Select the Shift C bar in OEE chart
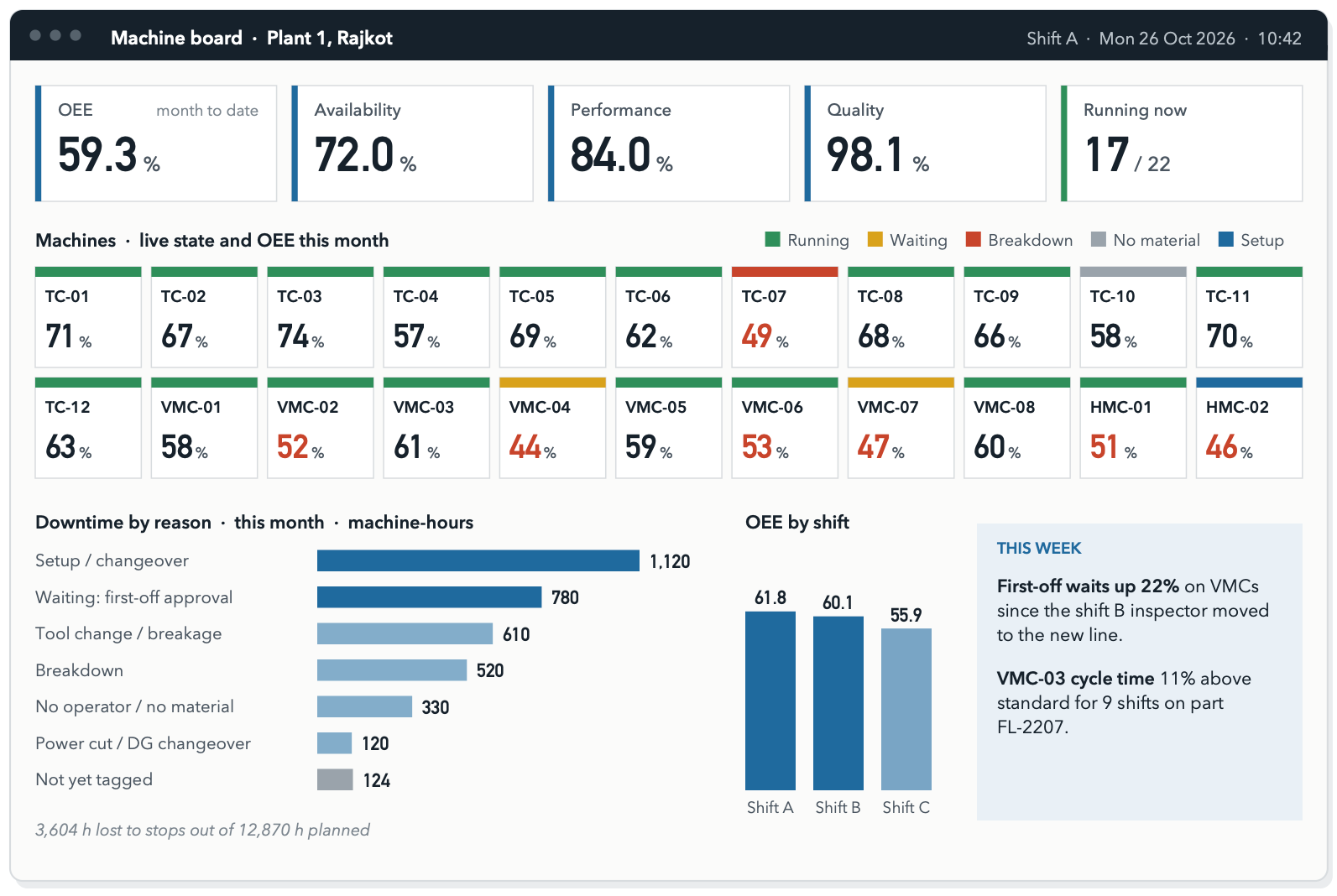 [x=906, y=710]
